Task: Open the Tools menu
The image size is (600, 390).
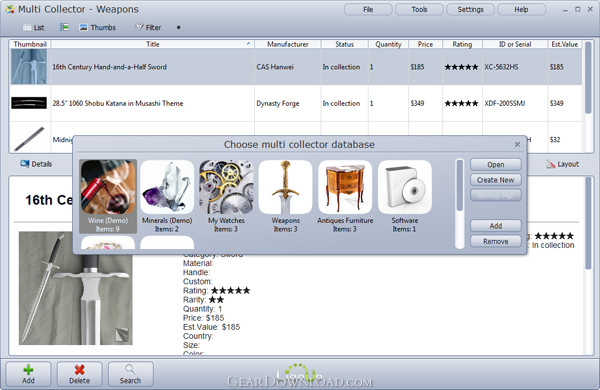Action: [x=419, y=10]
